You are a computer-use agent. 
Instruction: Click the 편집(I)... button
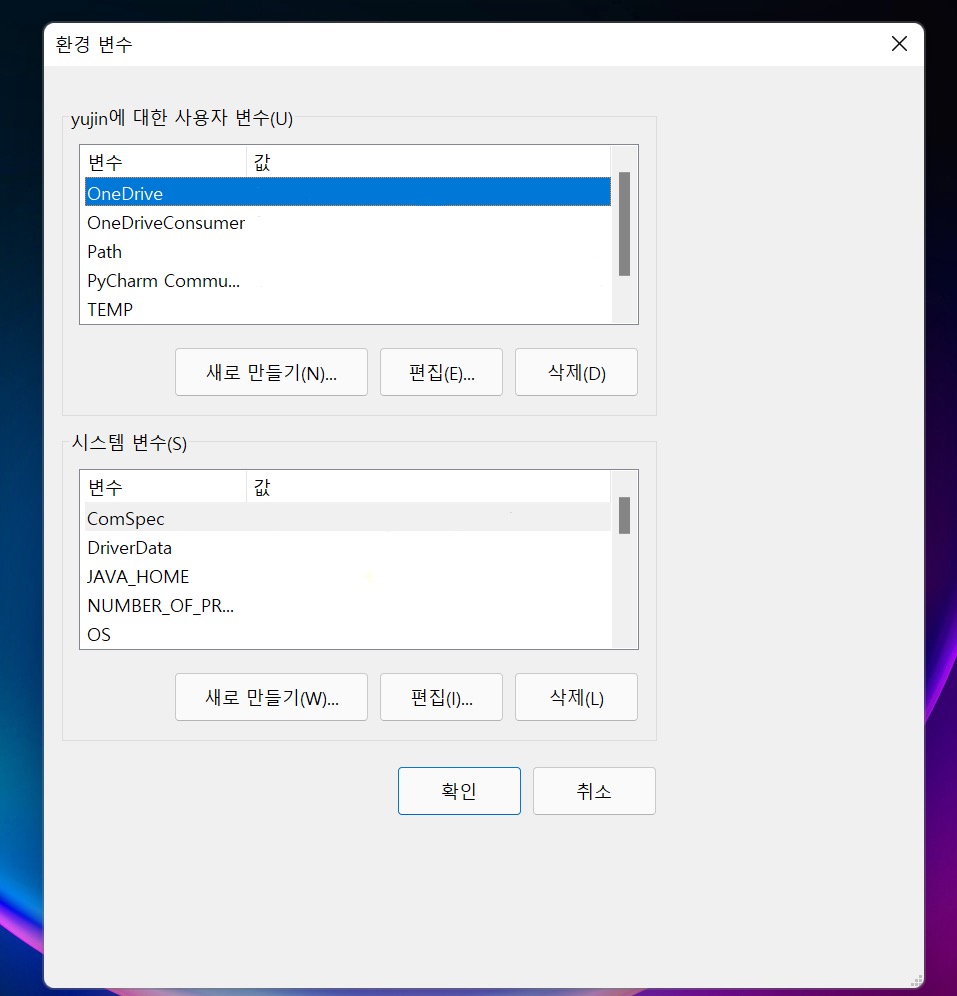click(441, 697)
